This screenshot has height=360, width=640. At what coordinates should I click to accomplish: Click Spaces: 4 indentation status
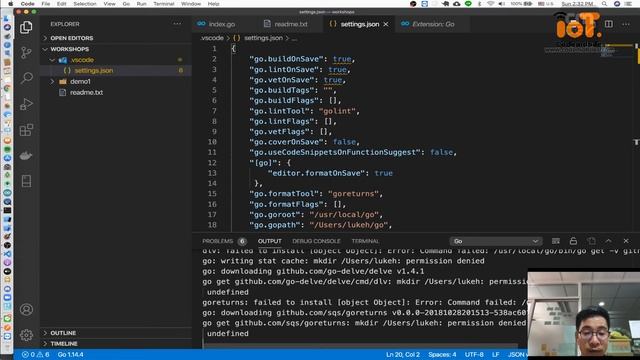(x=442, y=354)
